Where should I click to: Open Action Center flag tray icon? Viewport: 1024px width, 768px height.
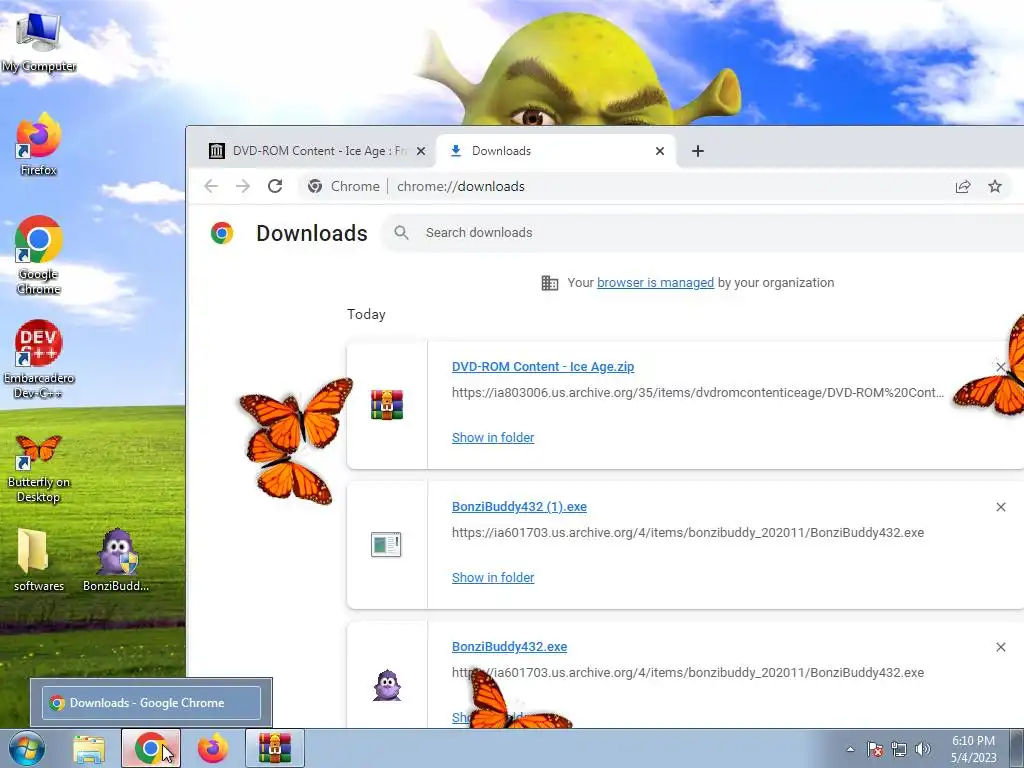(x=875, y=749)
